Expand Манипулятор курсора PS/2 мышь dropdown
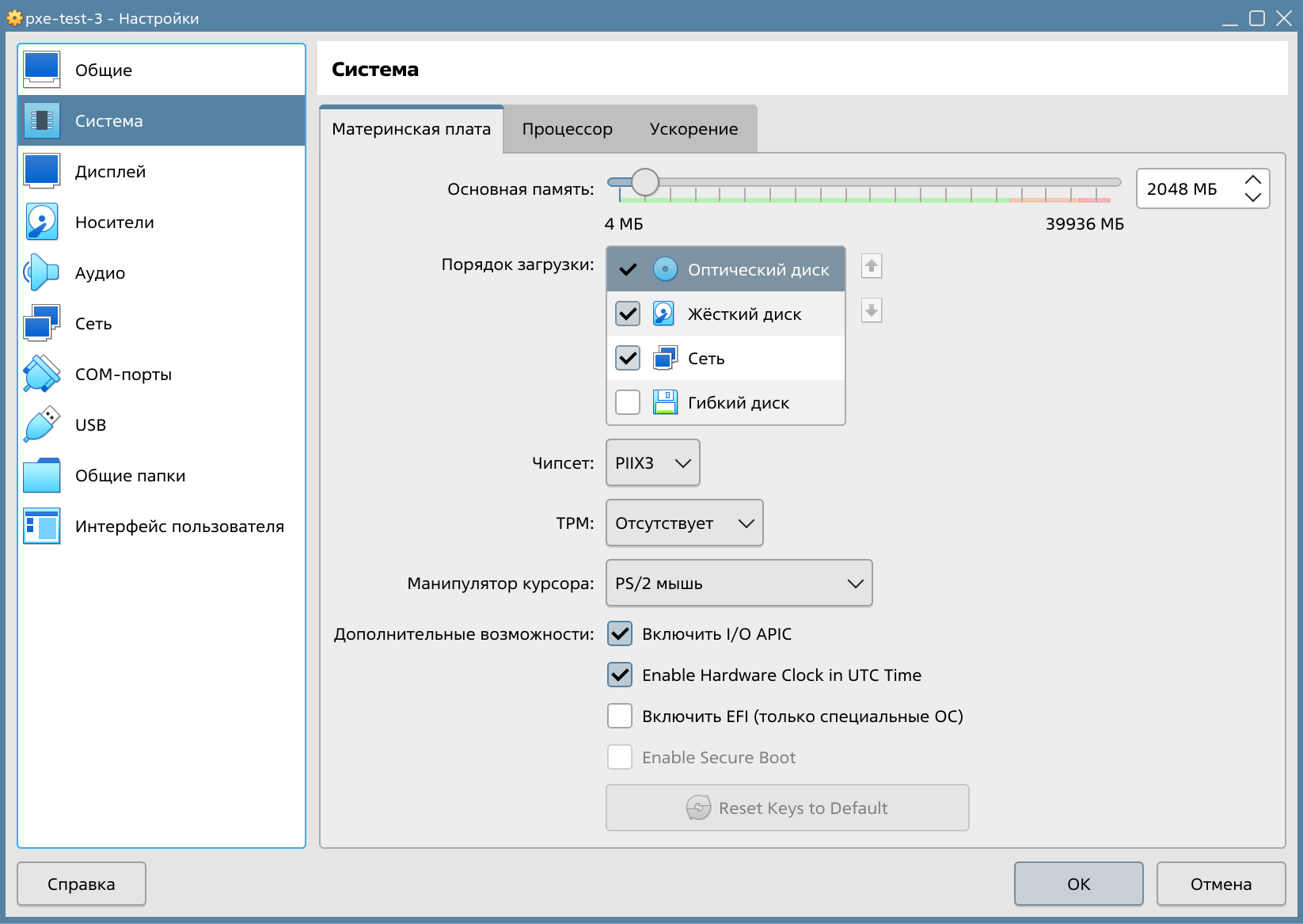The image size is (1303, 924). [x=739, y=583]
